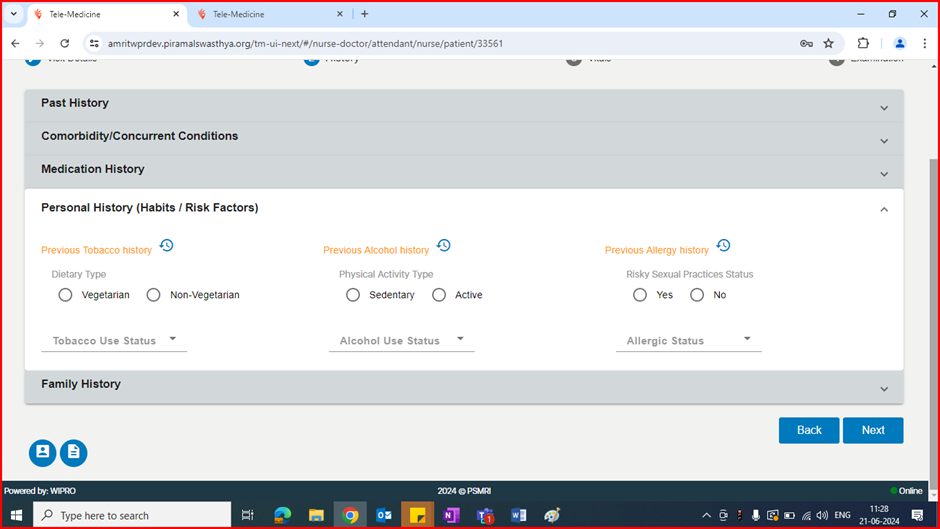
Task: Open the Windows Start menu
Action: tap(16, 515)
